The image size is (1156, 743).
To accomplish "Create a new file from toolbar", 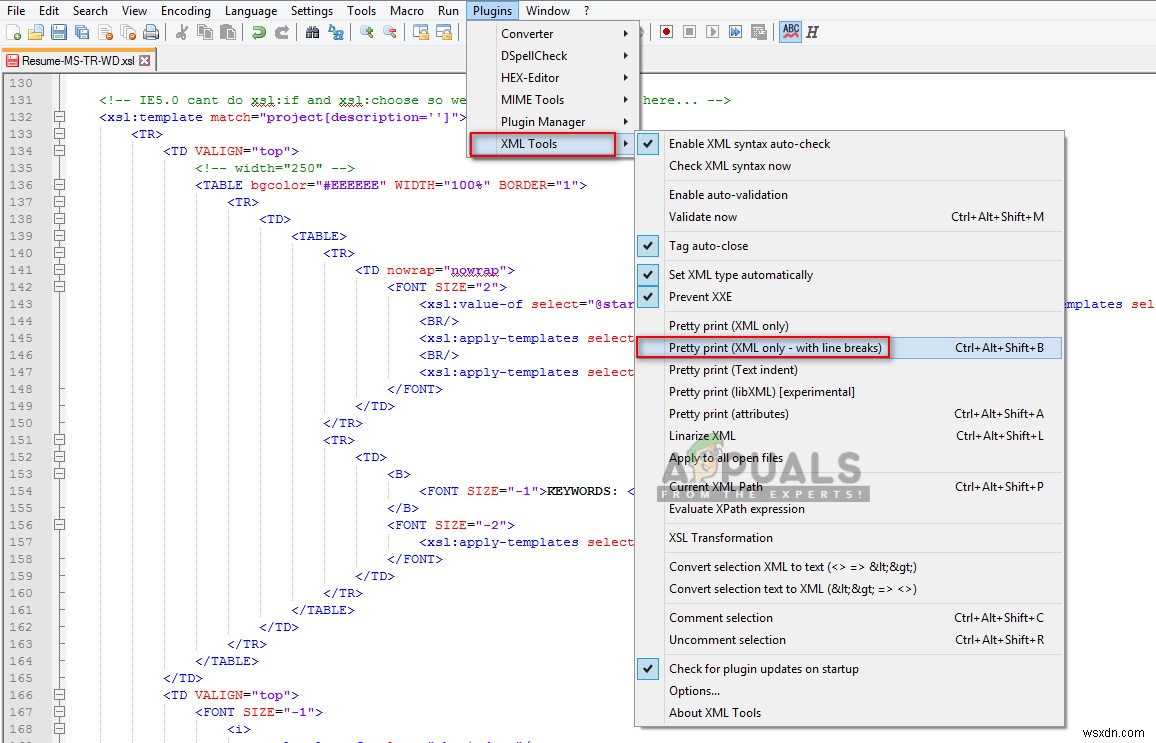I will (13, 32).
